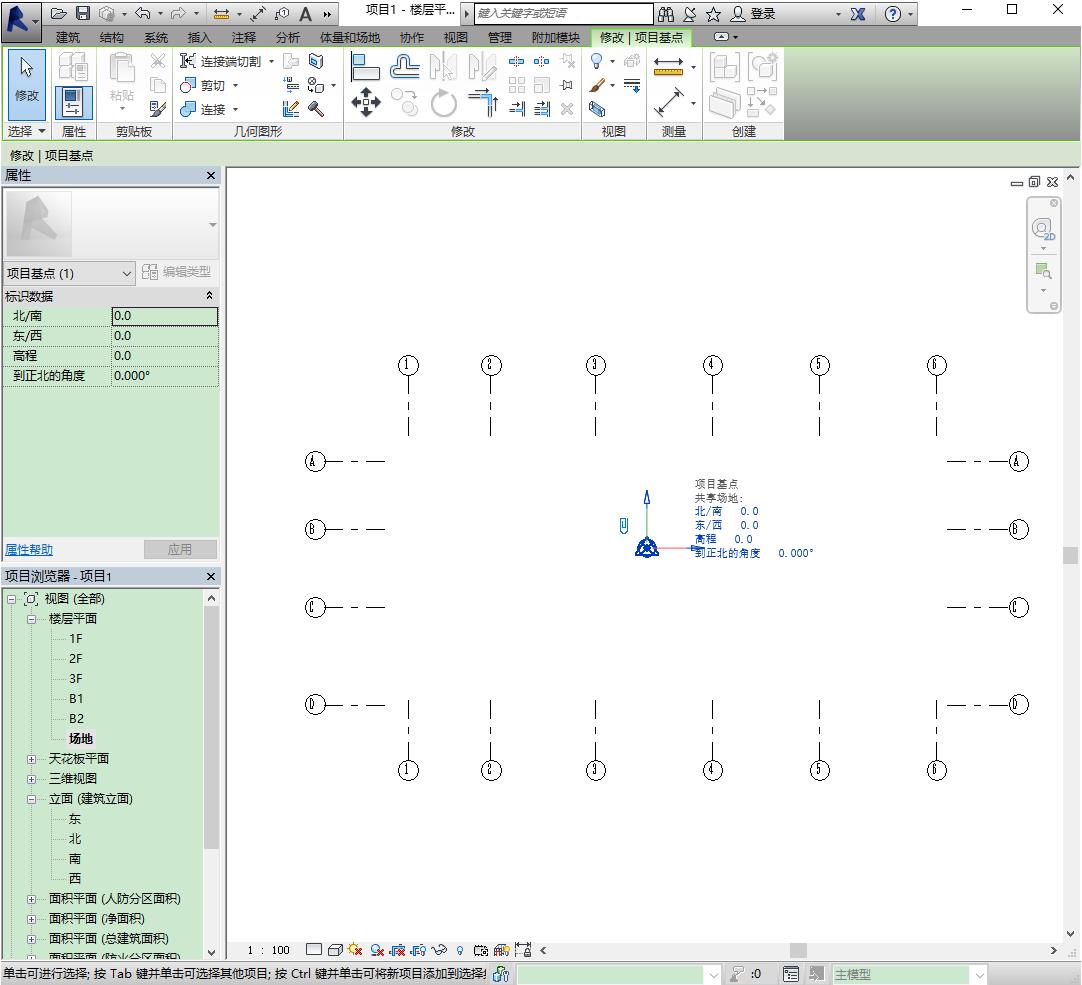Viewport: 1082px width, 985px height.
Task: Open the 建筑 ribbon tab
Action: click(68, 37)
